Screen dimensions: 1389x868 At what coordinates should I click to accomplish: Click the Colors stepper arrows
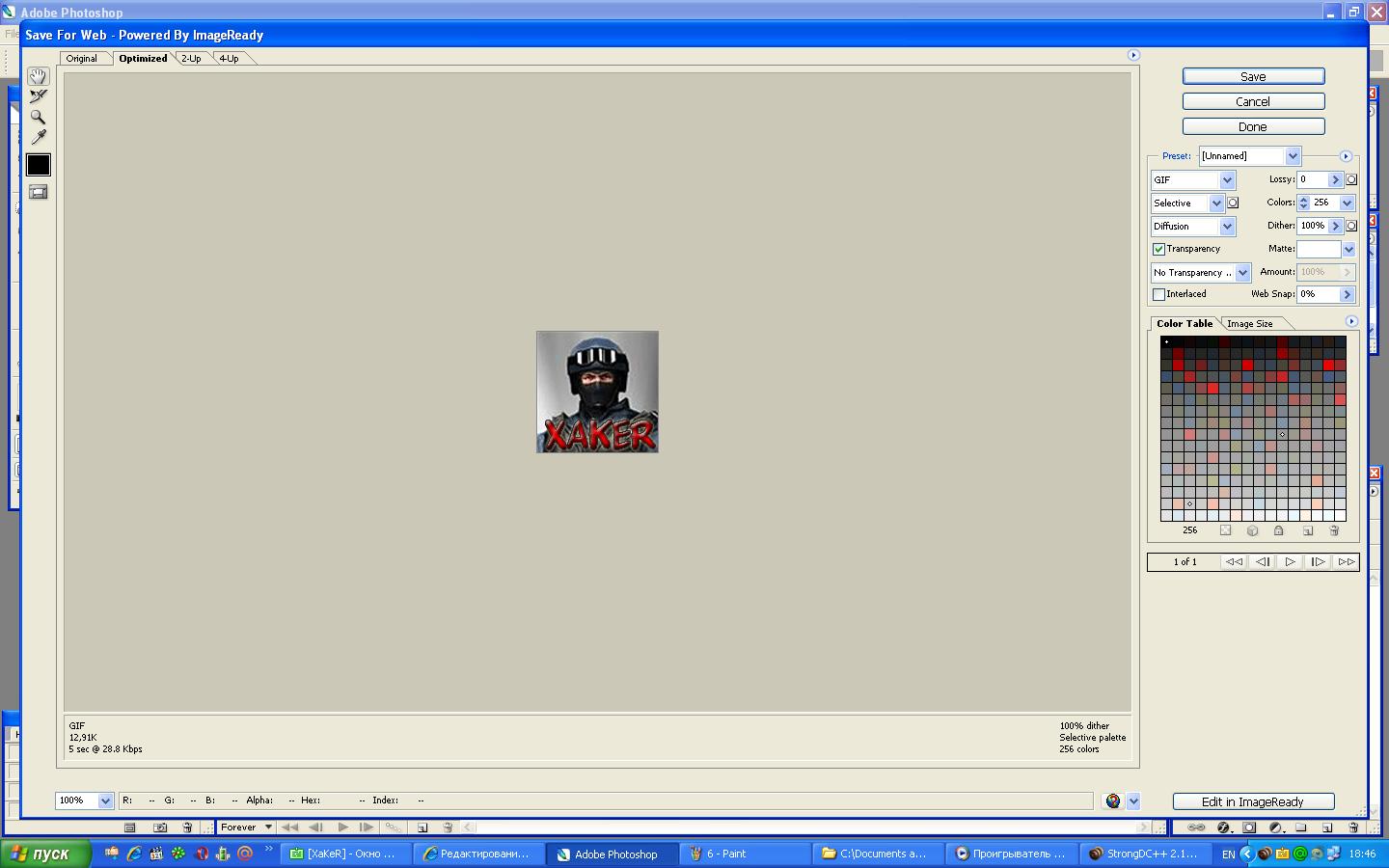pos(1303,203)
